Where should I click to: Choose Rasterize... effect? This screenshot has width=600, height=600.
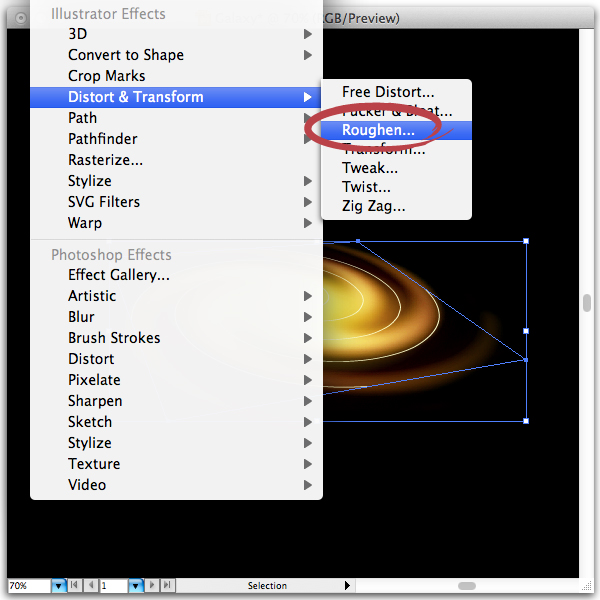(x=176, y=160)
